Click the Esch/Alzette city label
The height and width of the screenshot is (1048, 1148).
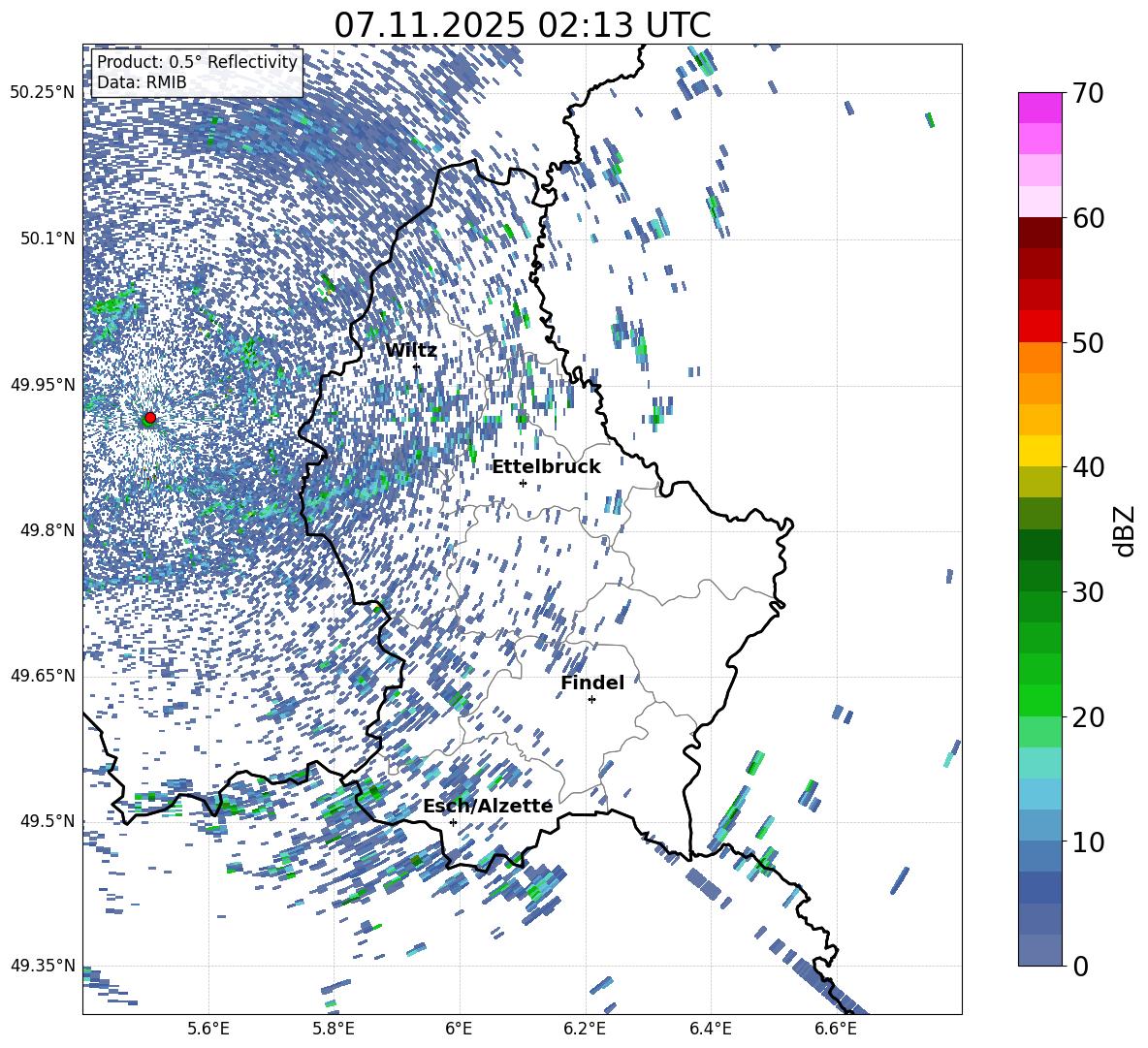488,806
